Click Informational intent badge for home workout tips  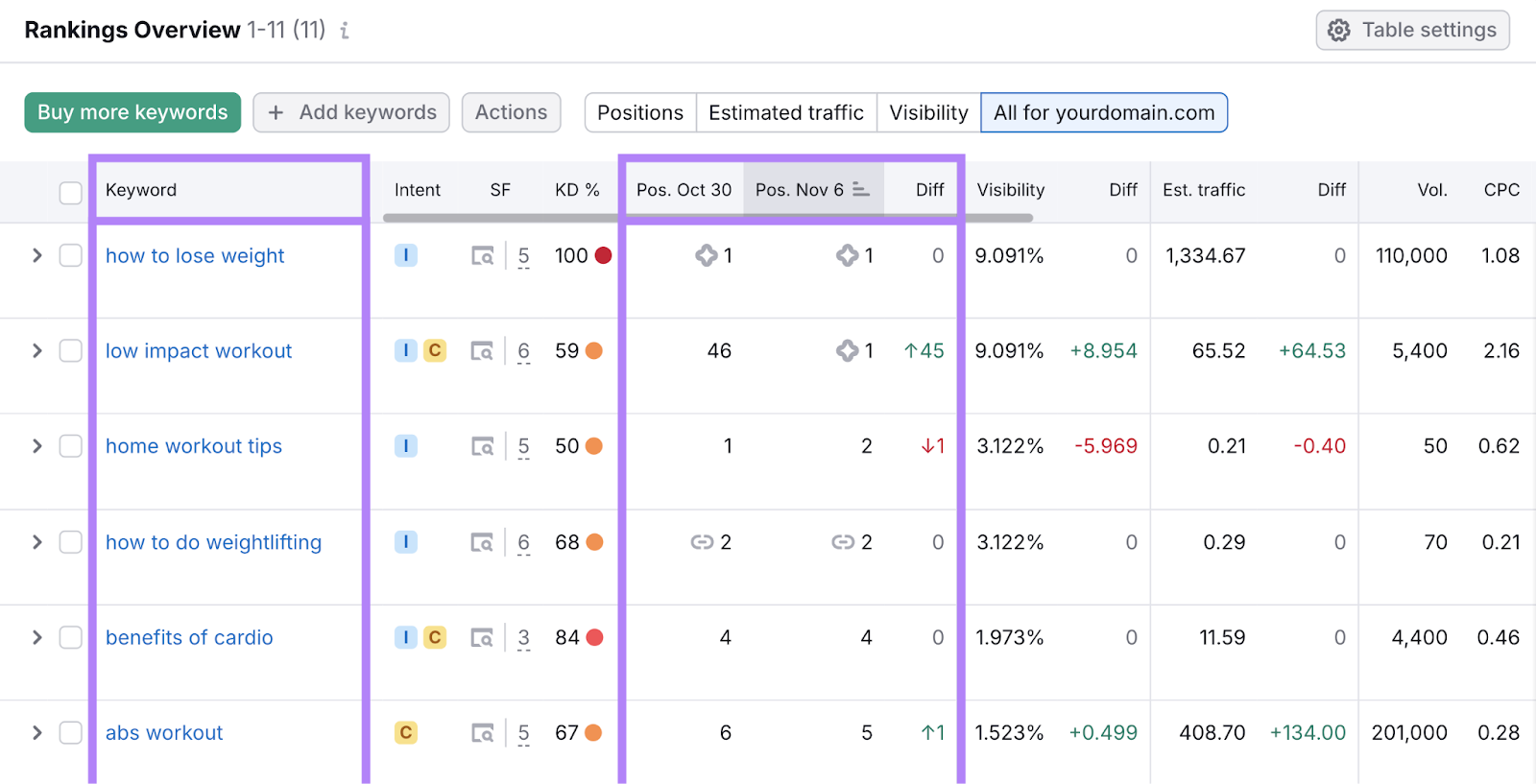click(406, 446)
